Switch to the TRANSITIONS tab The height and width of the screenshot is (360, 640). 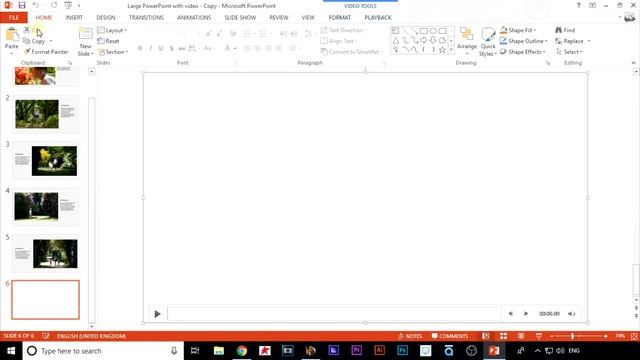tap(146, 18)
